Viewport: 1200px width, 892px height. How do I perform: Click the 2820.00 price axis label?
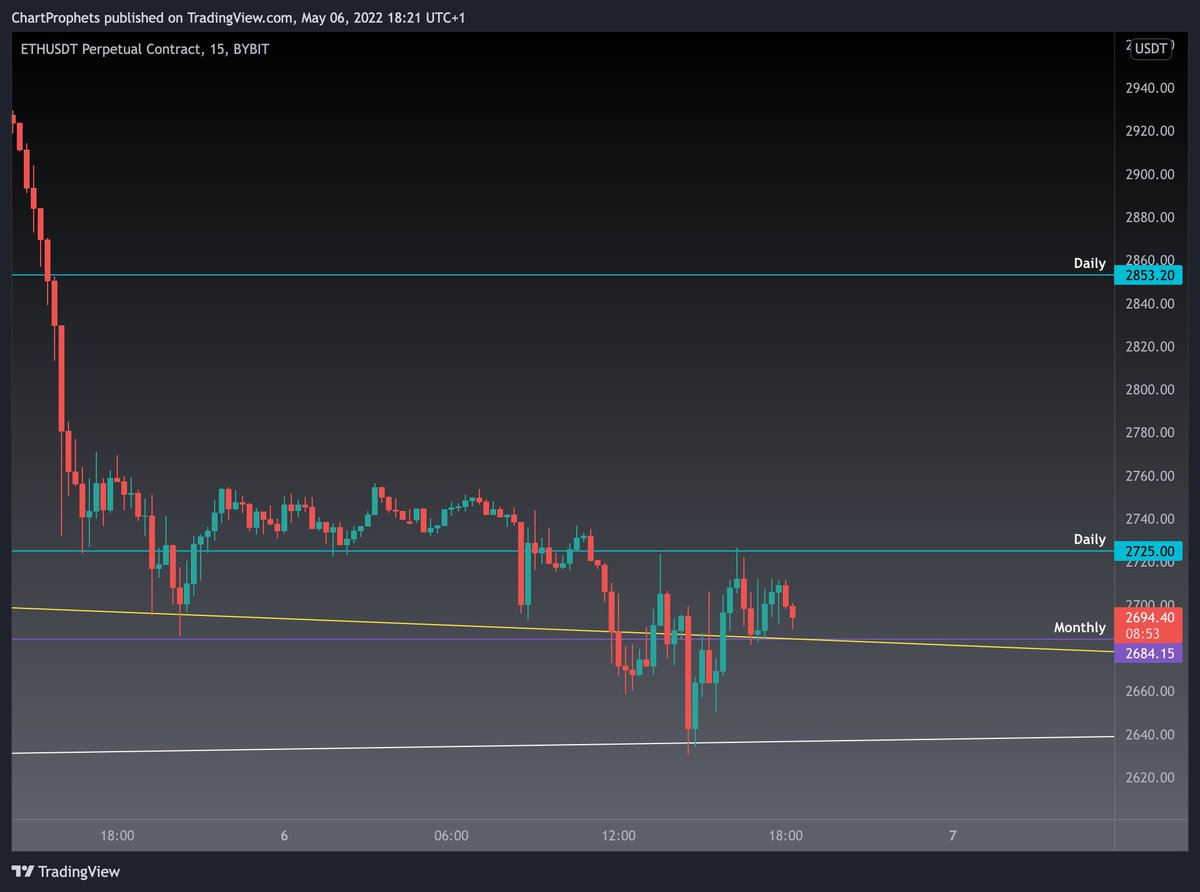click(1150, 346)
